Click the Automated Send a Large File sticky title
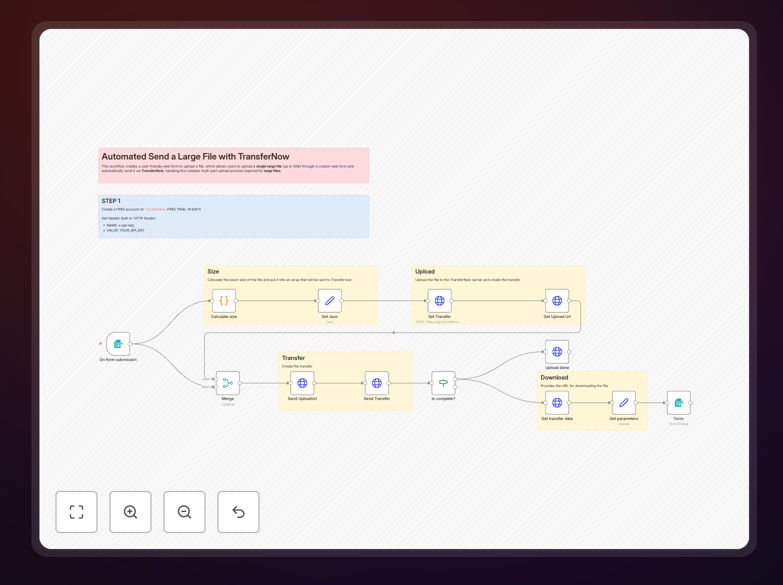Viewport: 783px width, 585px height. 195,156
